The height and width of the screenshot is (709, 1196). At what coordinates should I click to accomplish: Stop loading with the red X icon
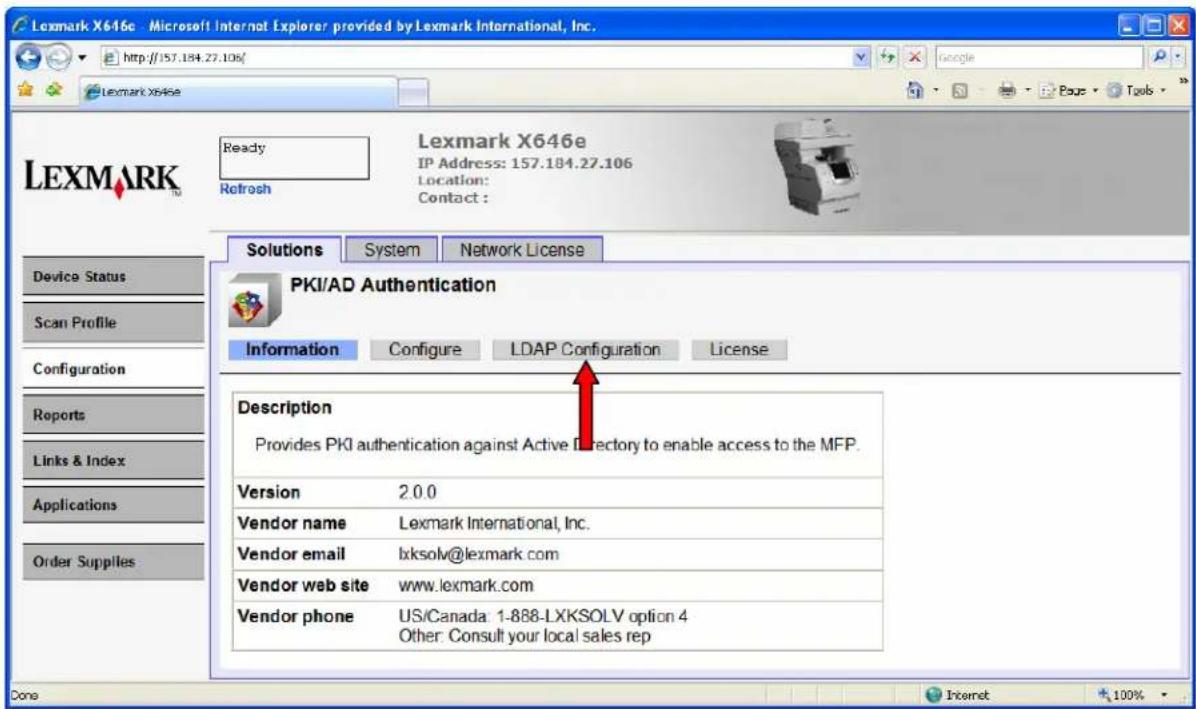(915, 57)
